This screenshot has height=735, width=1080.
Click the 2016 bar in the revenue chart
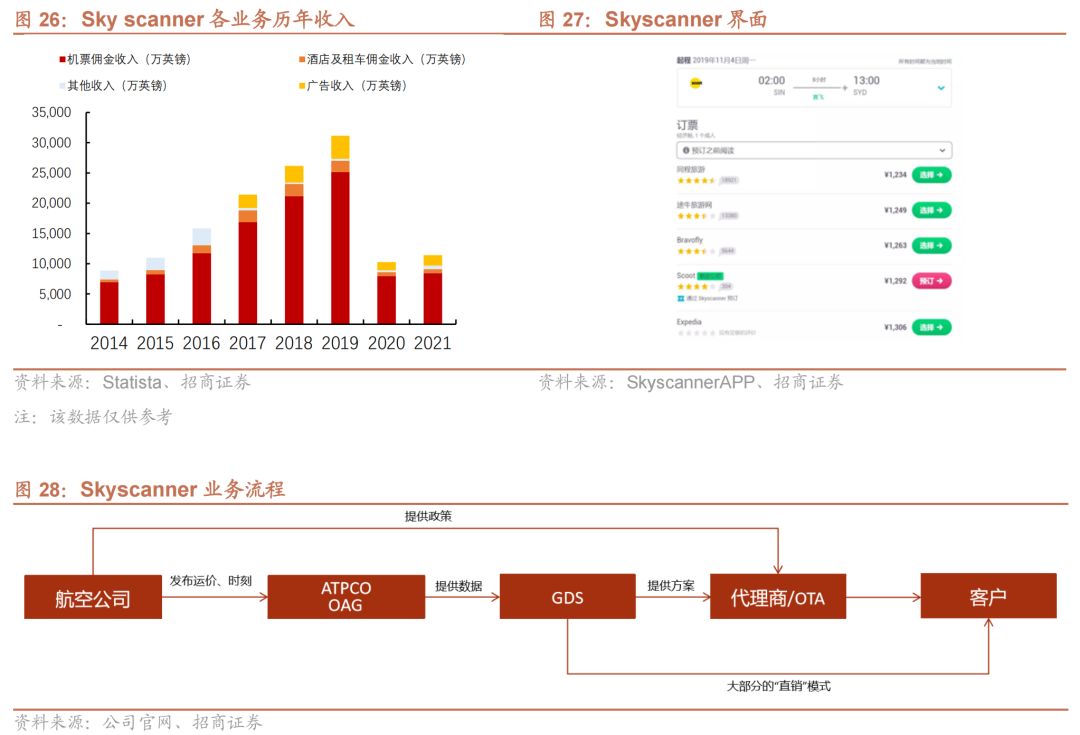[x=202, y=276]
